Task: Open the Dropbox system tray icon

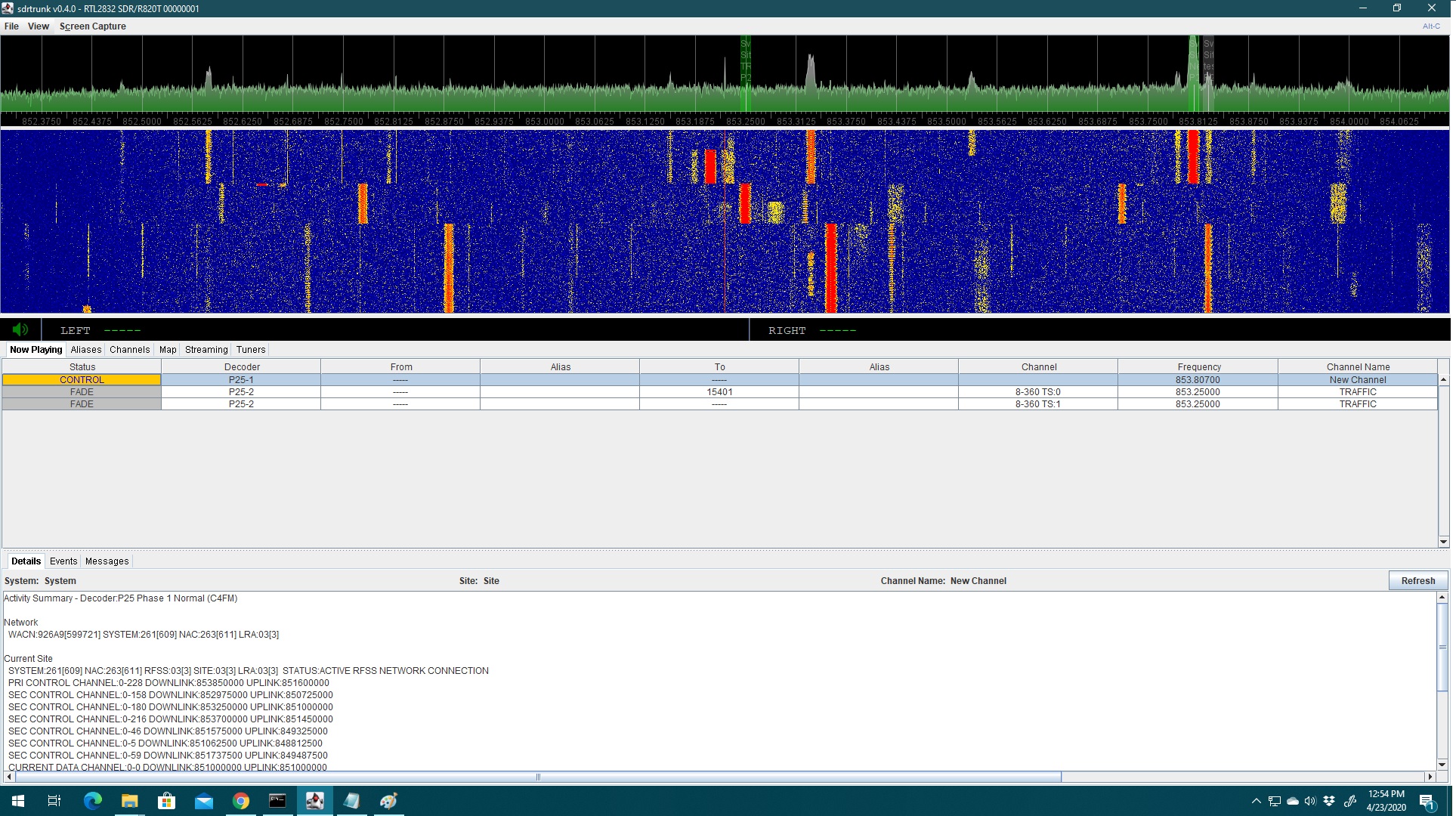Action: pos(1329,800)
